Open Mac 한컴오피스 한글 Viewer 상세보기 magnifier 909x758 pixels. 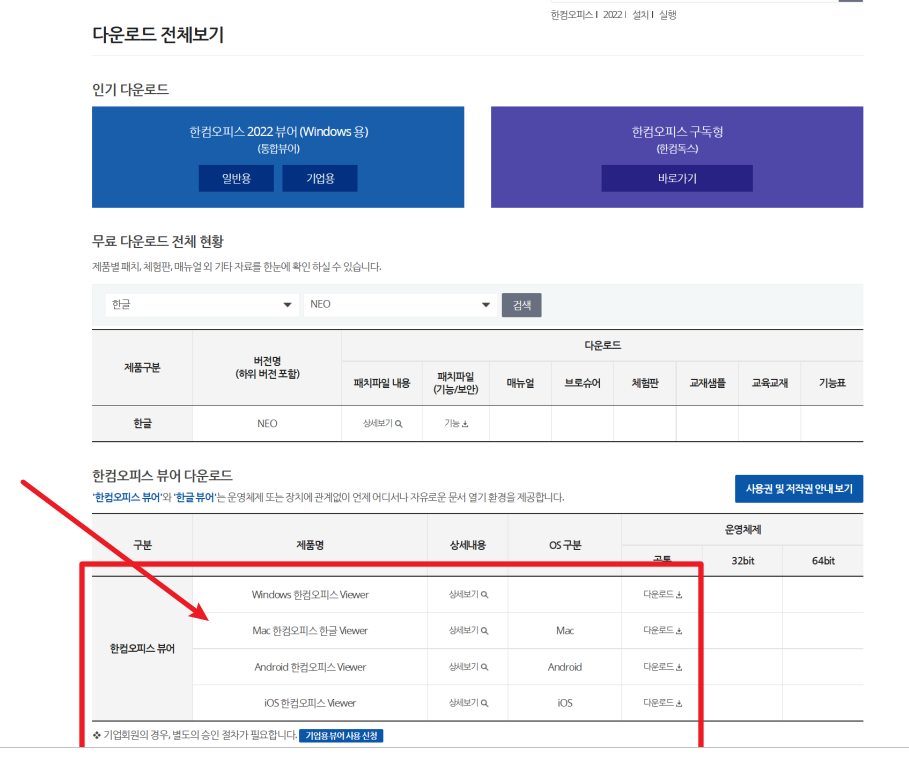[466, 630]
